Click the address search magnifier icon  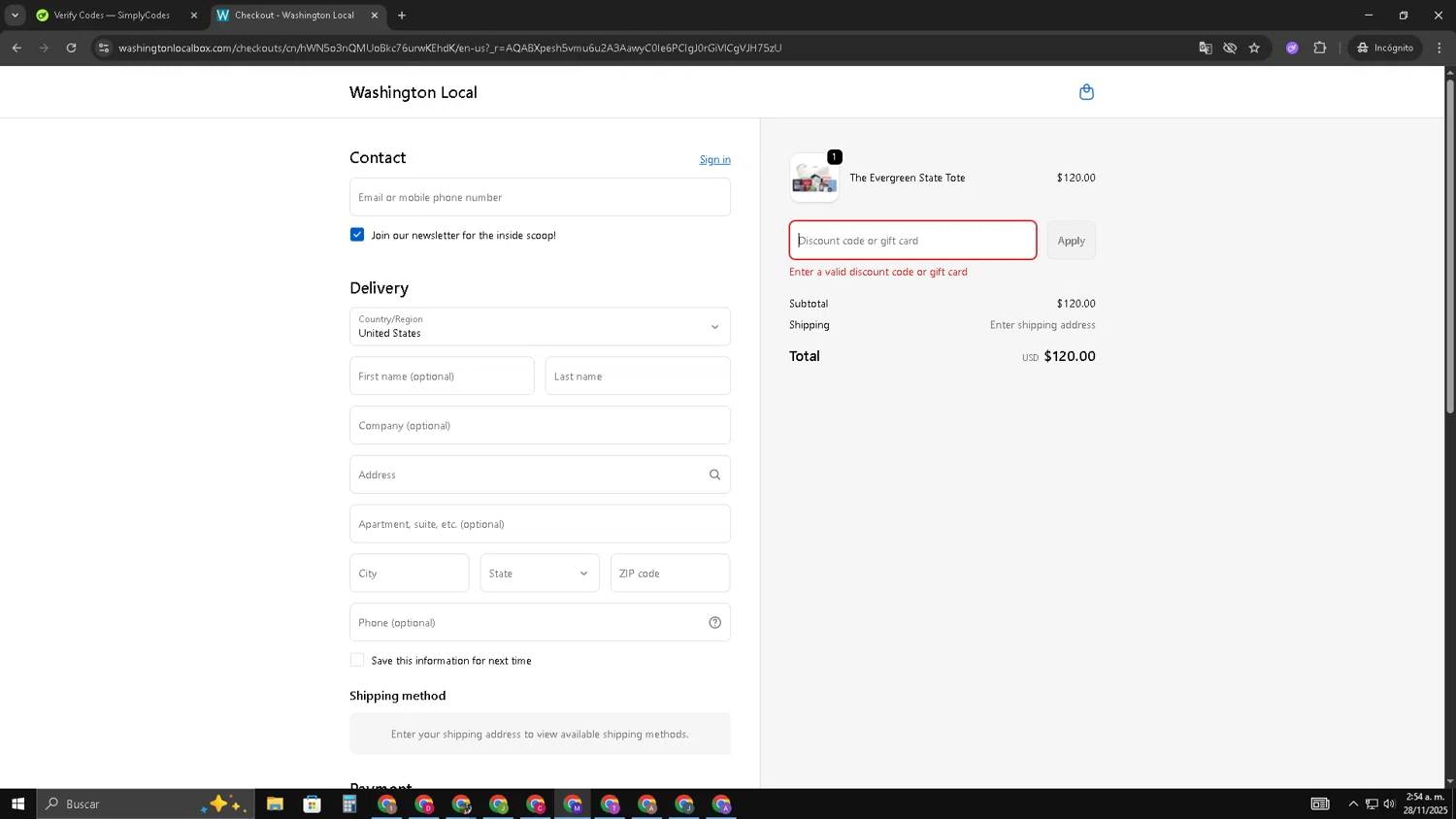714,475
